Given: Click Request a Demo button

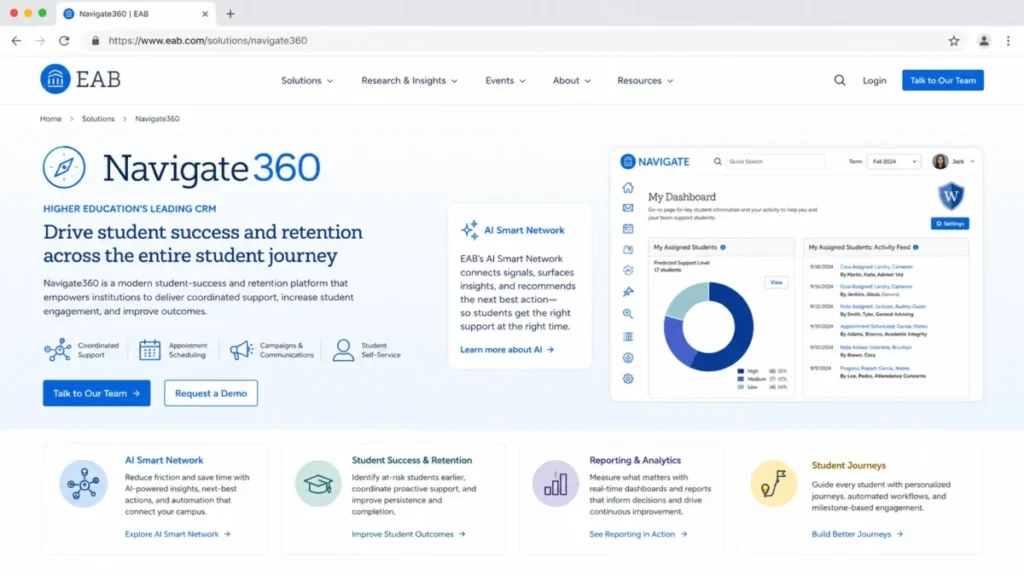Looking at the screenshot, I should pos(211,393).
